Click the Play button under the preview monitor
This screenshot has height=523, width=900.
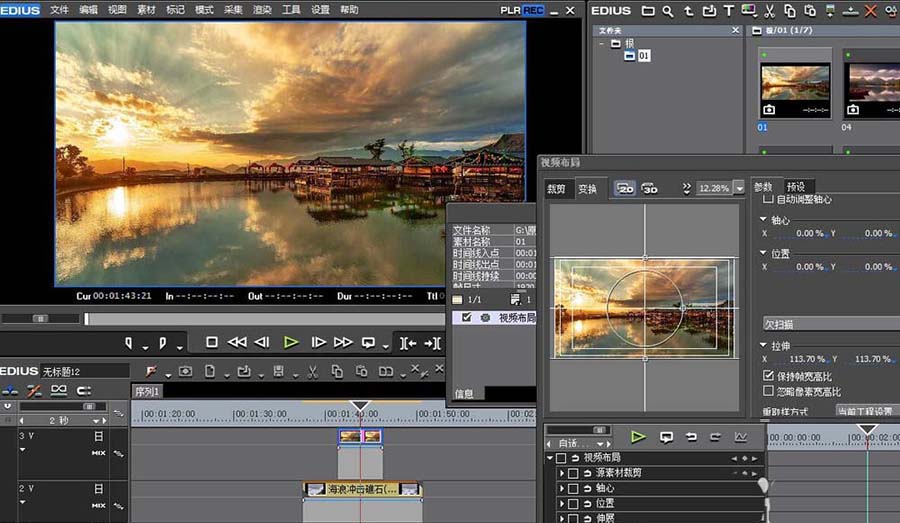point(291,342)
